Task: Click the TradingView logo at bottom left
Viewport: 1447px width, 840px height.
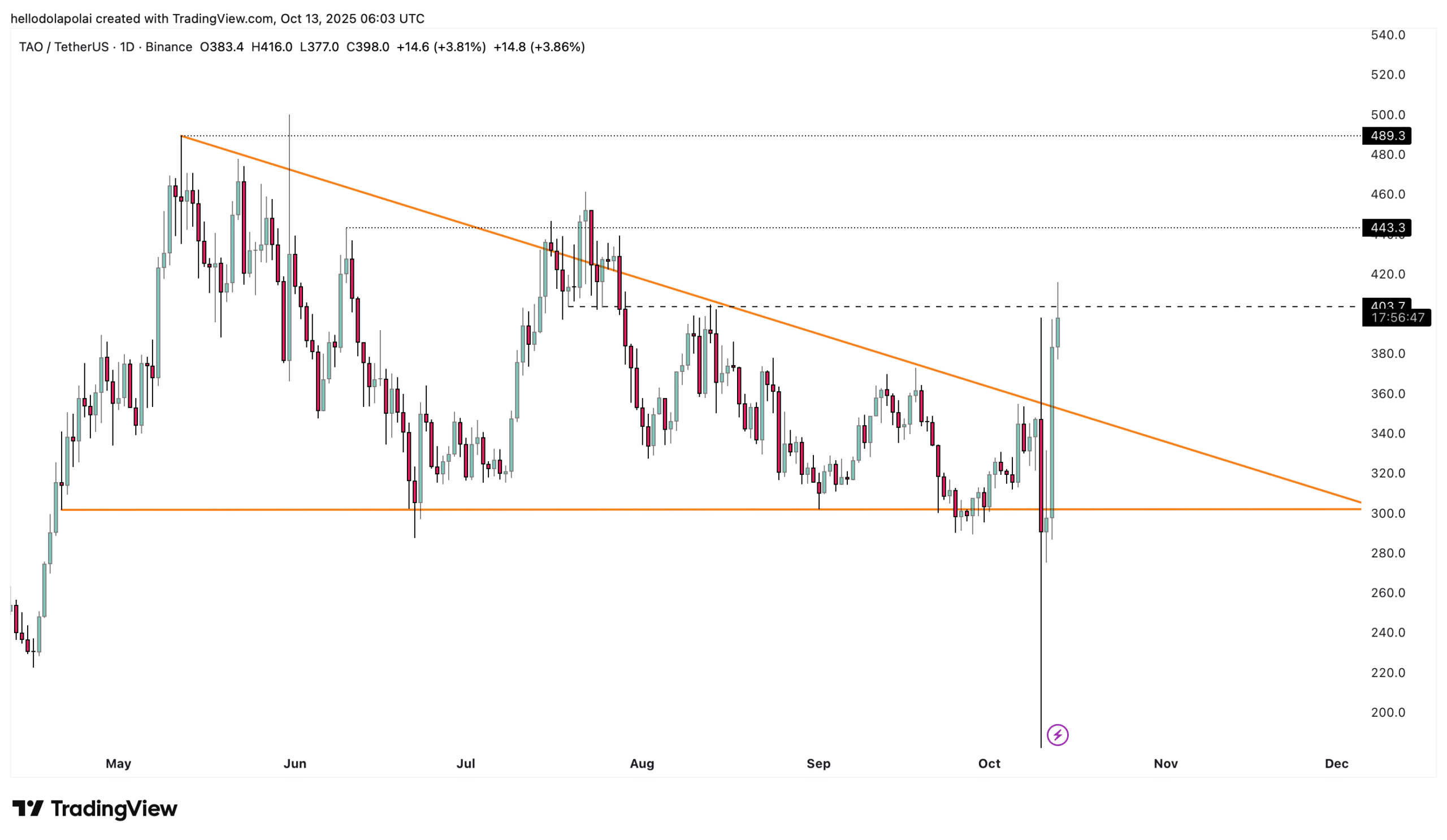Action: 95,808
